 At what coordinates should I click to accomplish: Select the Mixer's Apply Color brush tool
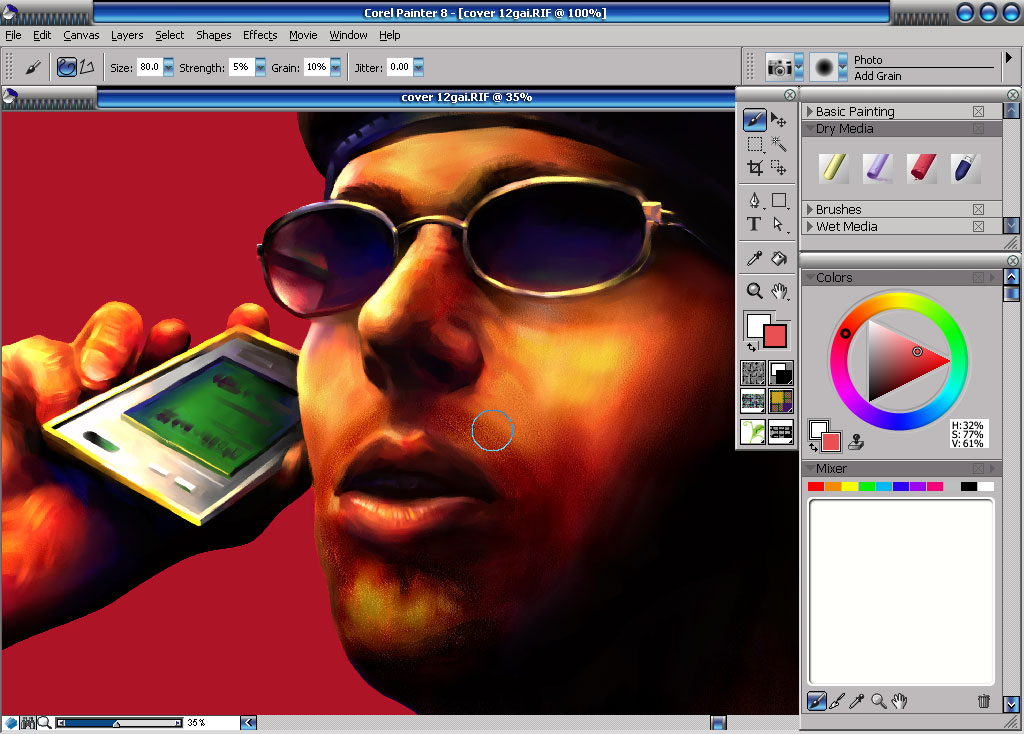[816, 701]
